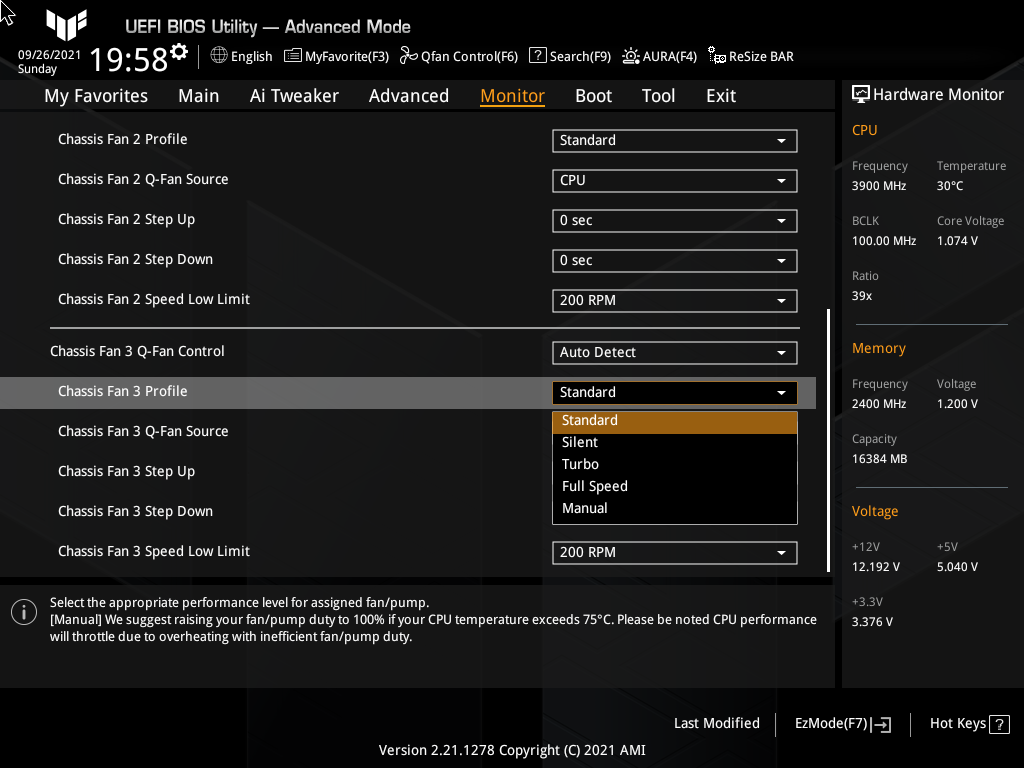Click the +5V reading 5.040 V
The height and width of the screenshot is (768, 1024).
pyautogui.click(x=957, y=567)
